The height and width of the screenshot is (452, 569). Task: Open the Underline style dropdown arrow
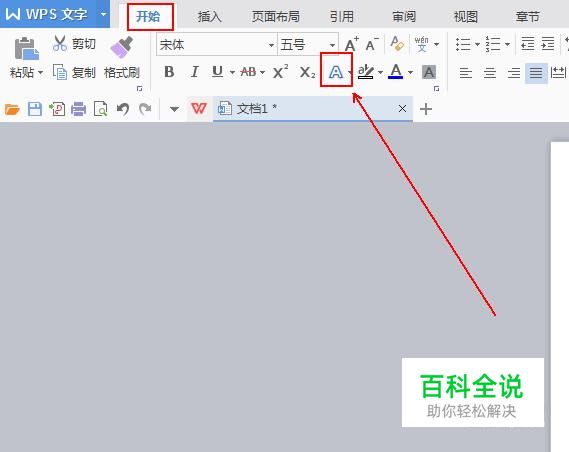click(232, 73)
